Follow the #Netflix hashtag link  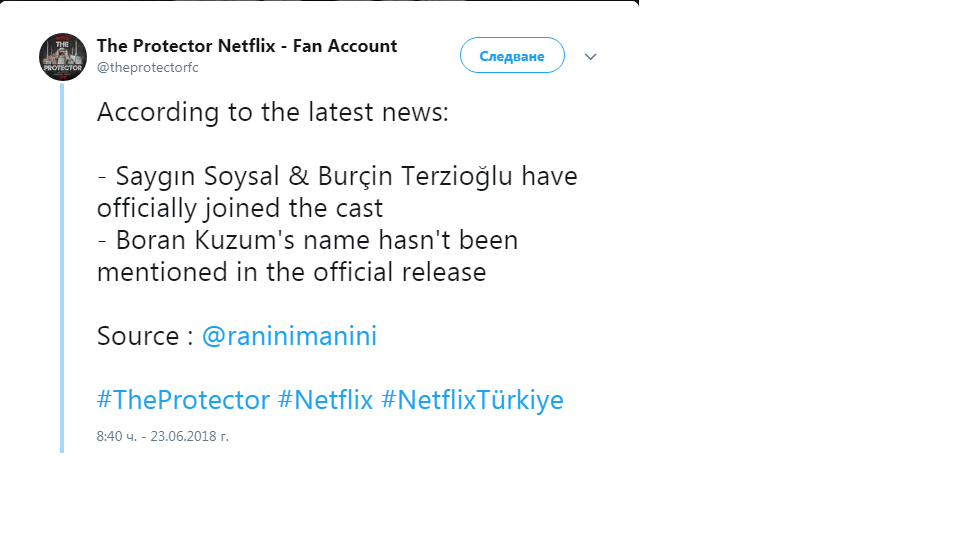(325, 400)
